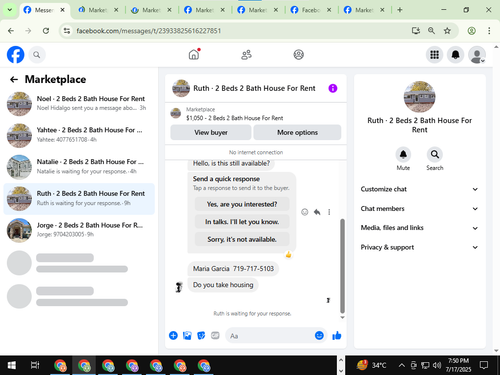
Task: Select the Ruth conversation row
Action: pyautogui.click(x=79, y=198)
